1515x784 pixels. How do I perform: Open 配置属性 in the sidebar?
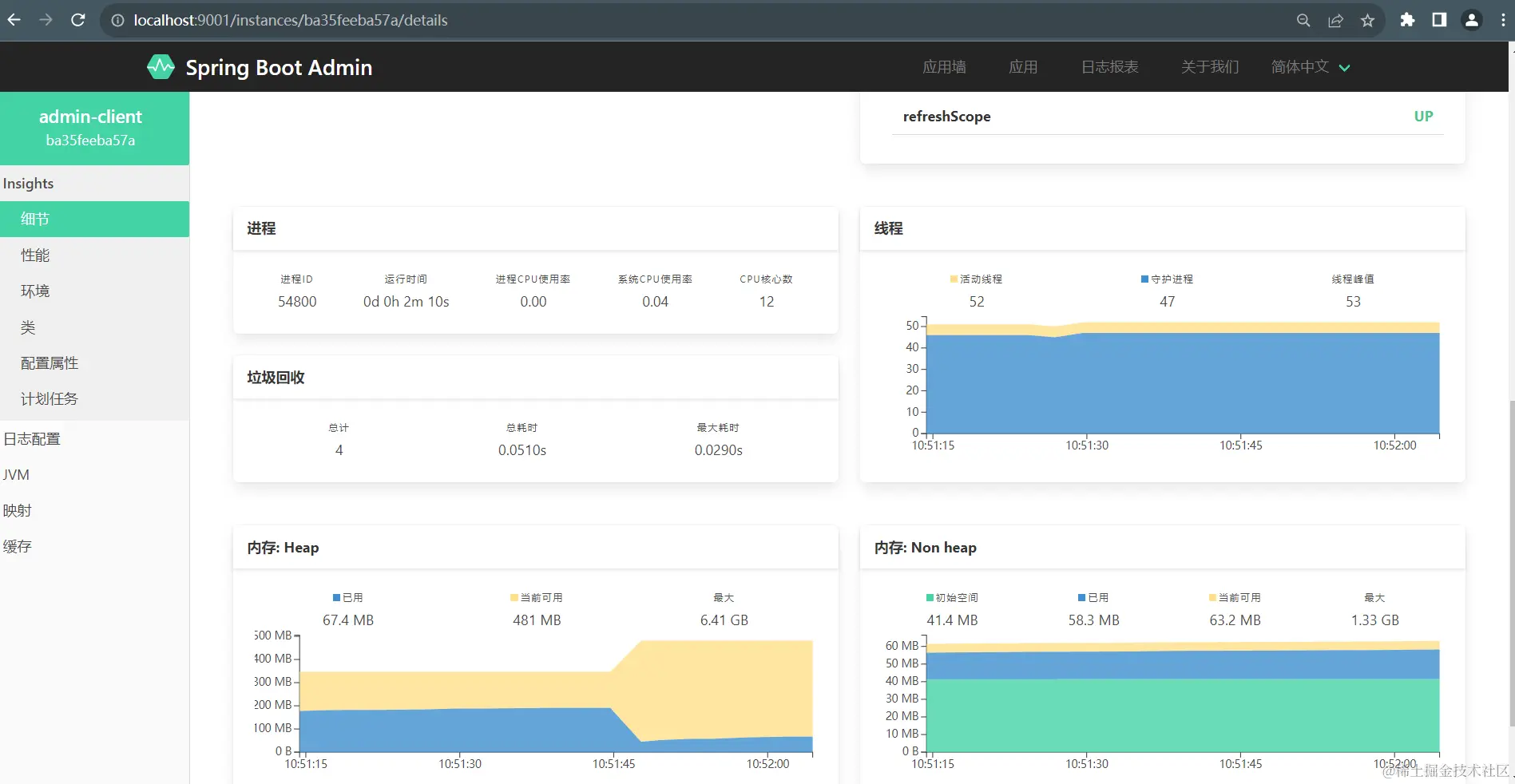point(94,363)
